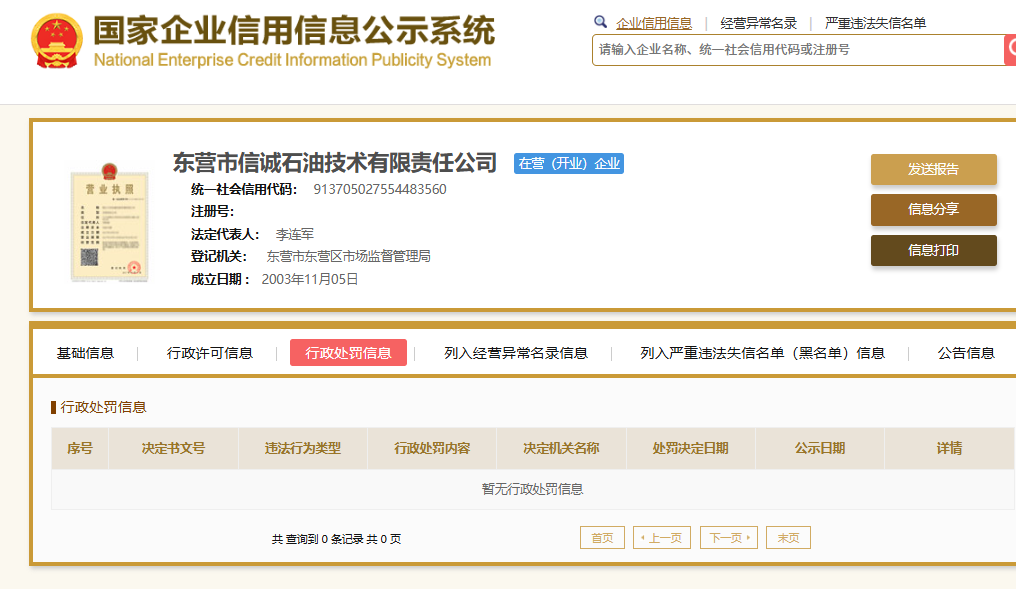Image resolution: width=1016 pixels, height=589 pixels.
Task: Switch to the 公告信息 tab
Action: [966, 353]
